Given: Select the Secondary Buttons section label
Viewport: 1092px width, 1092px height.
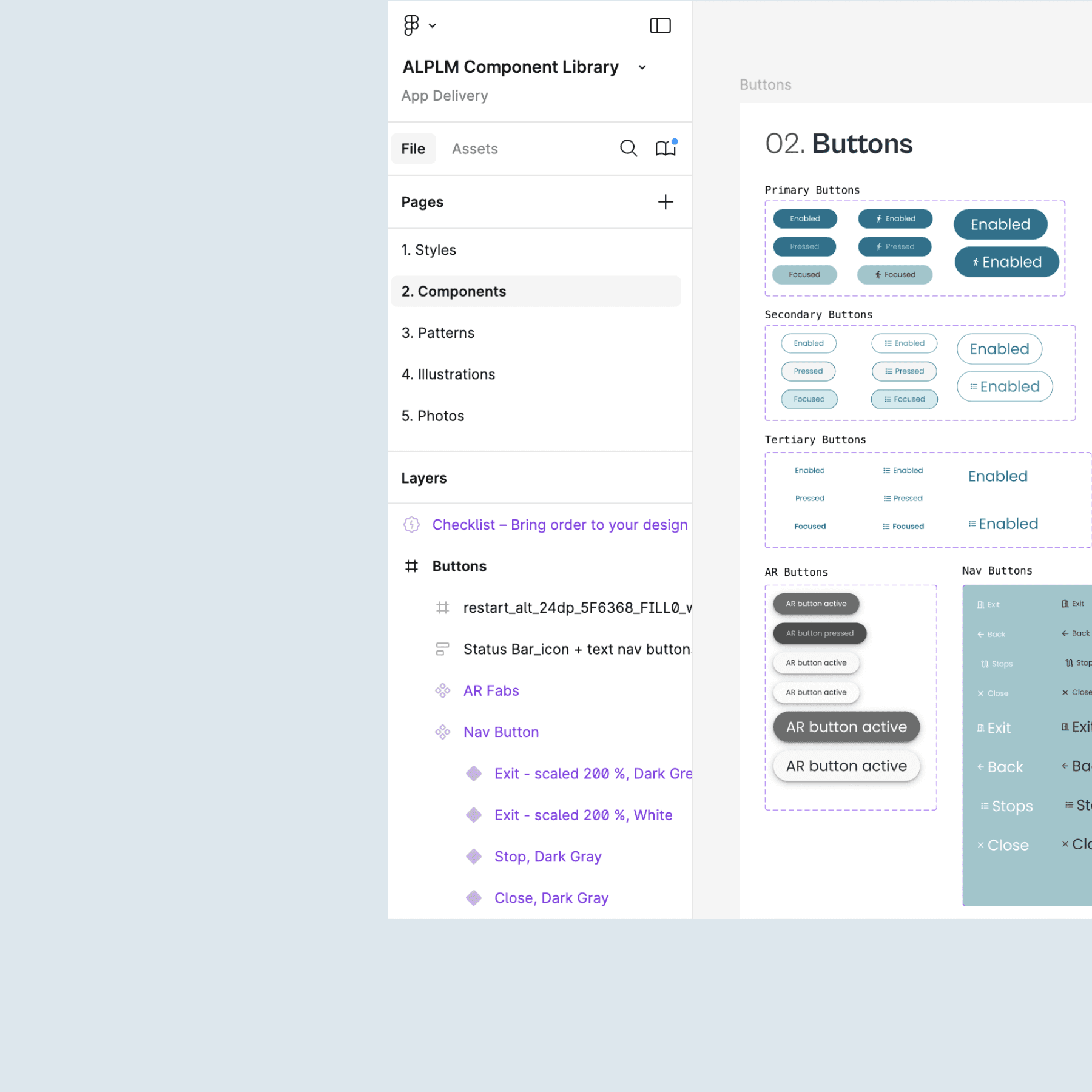Looking at the screenshot, I should tap(818, 314).
